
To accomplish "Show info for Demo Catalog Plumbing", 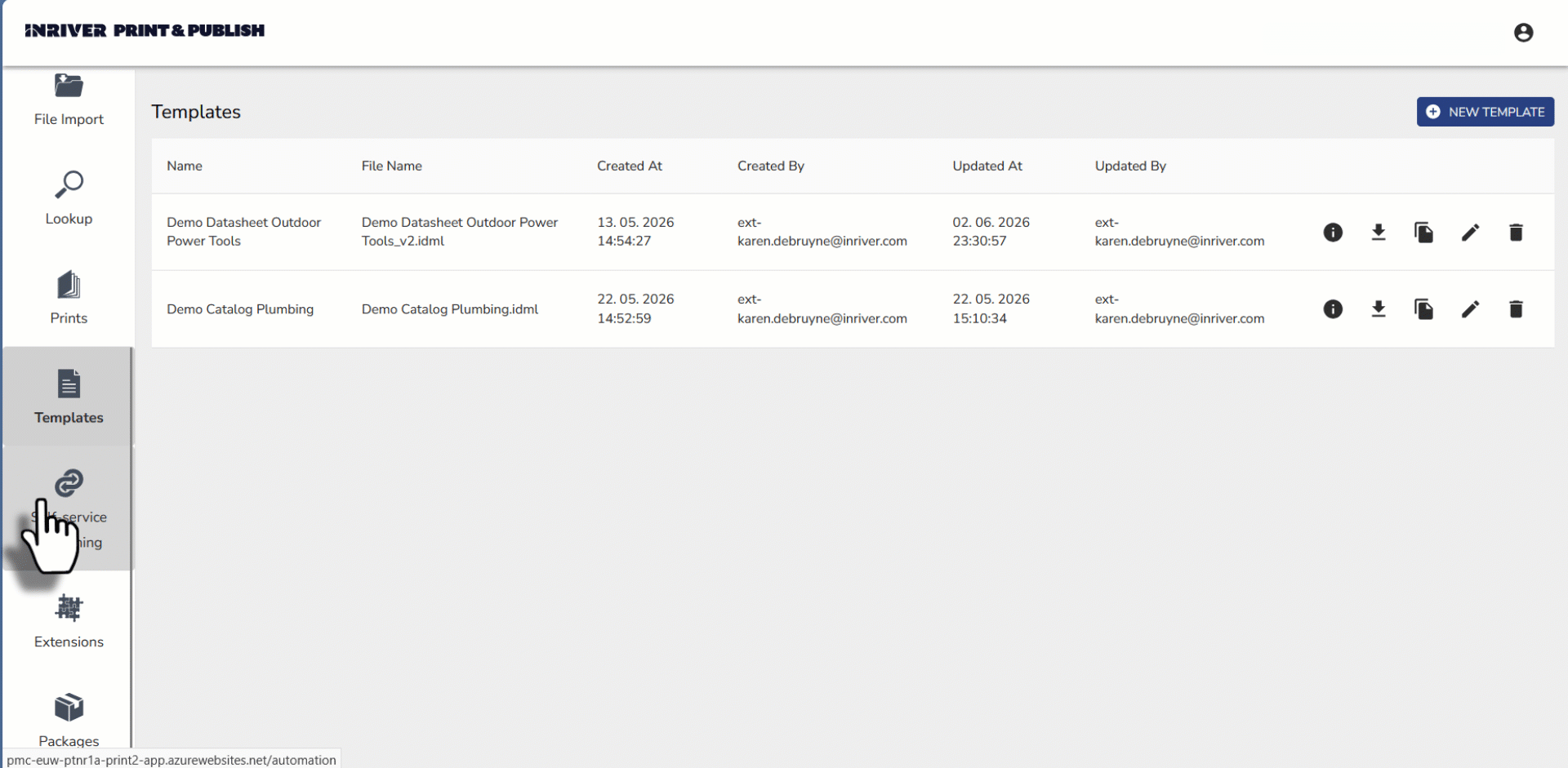I will 1333,309.
